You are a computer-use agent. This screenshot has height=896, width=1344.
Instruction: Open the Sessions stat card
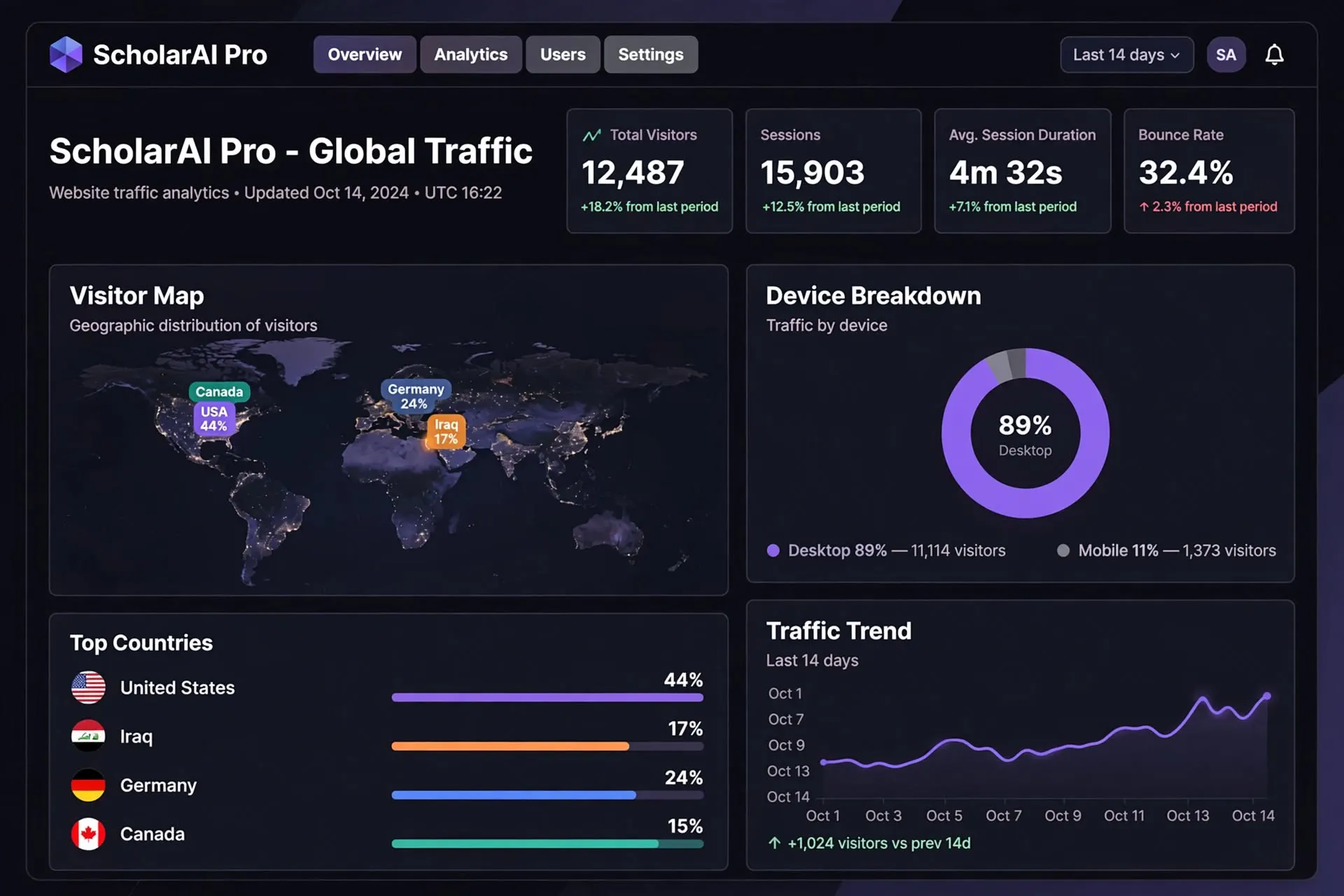tap(833, 171)
